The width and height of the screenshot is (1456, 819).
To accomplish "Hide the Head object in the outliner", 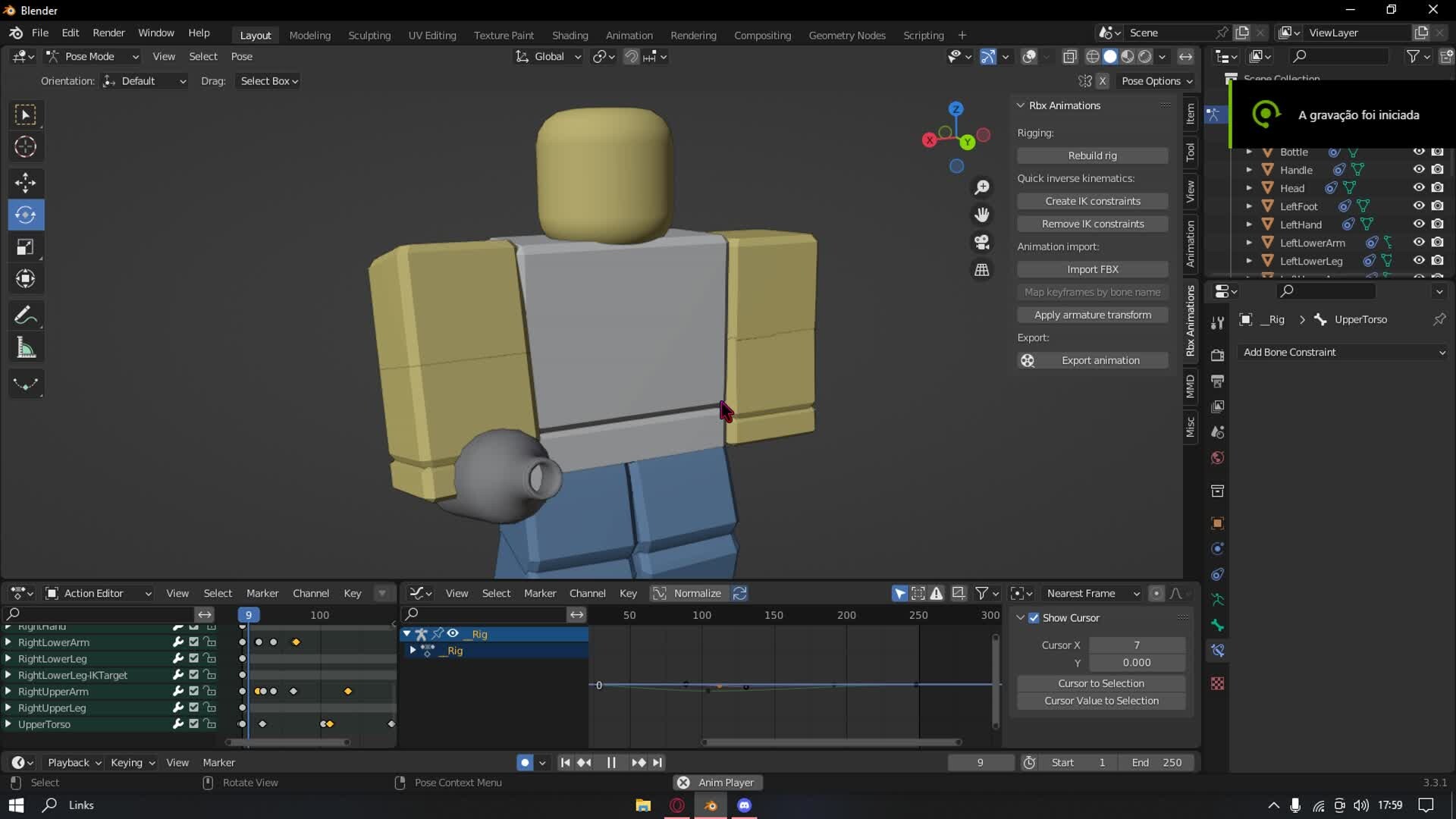I will [1419, 188].
